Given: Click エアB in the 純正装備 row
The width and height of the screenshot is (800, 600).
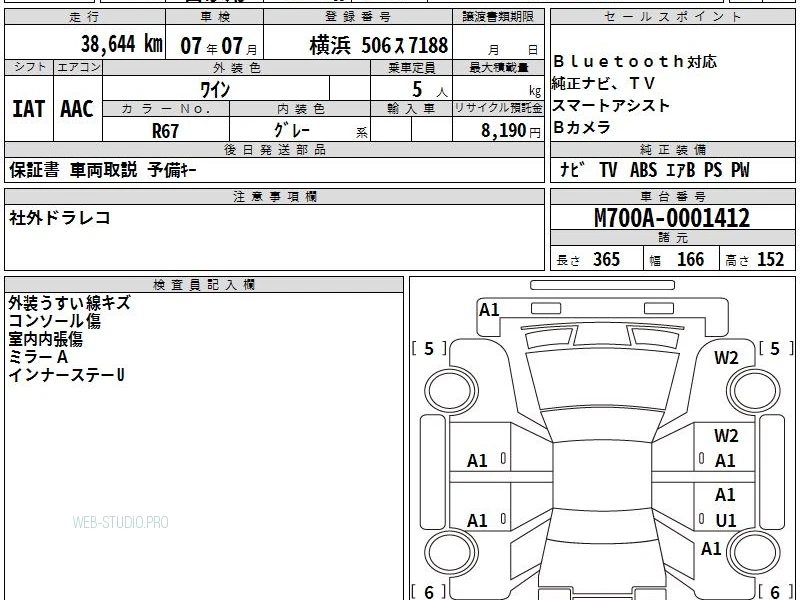Looking at the screenshot, I should click(x=681, y=170).
